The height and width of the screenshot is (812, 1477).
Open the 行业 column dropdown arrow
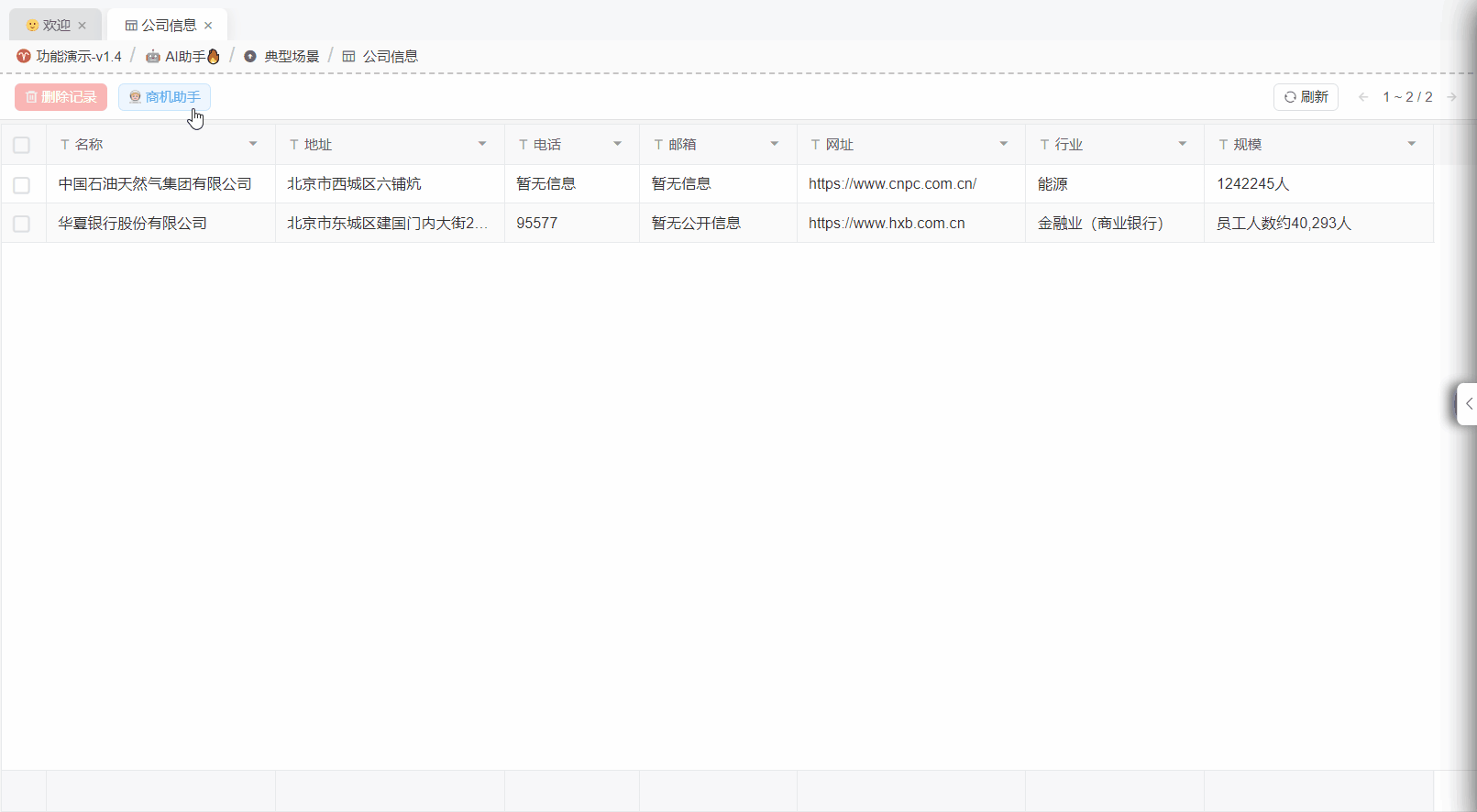pyautogui.click(x=1183, y=144)
